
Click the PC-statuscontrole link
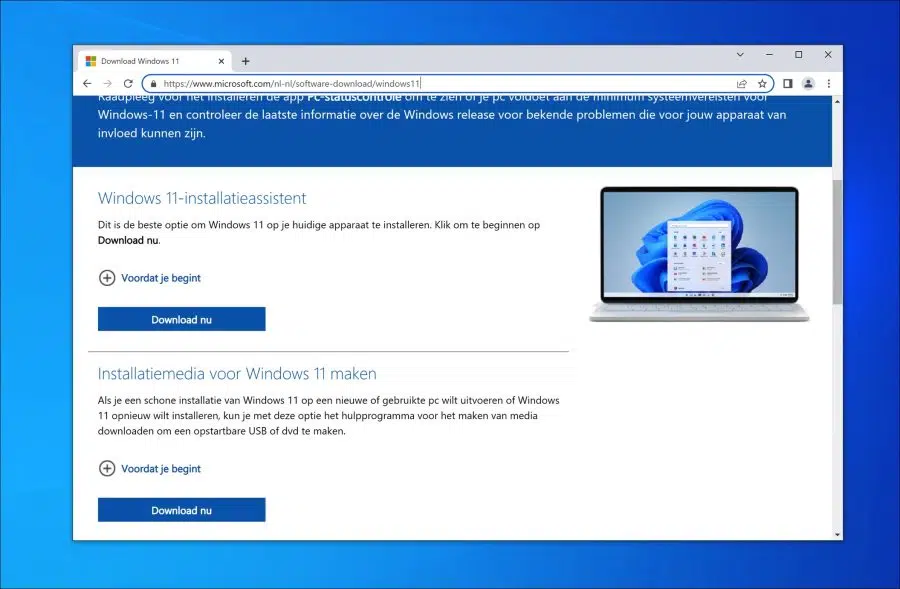(354, 98)
